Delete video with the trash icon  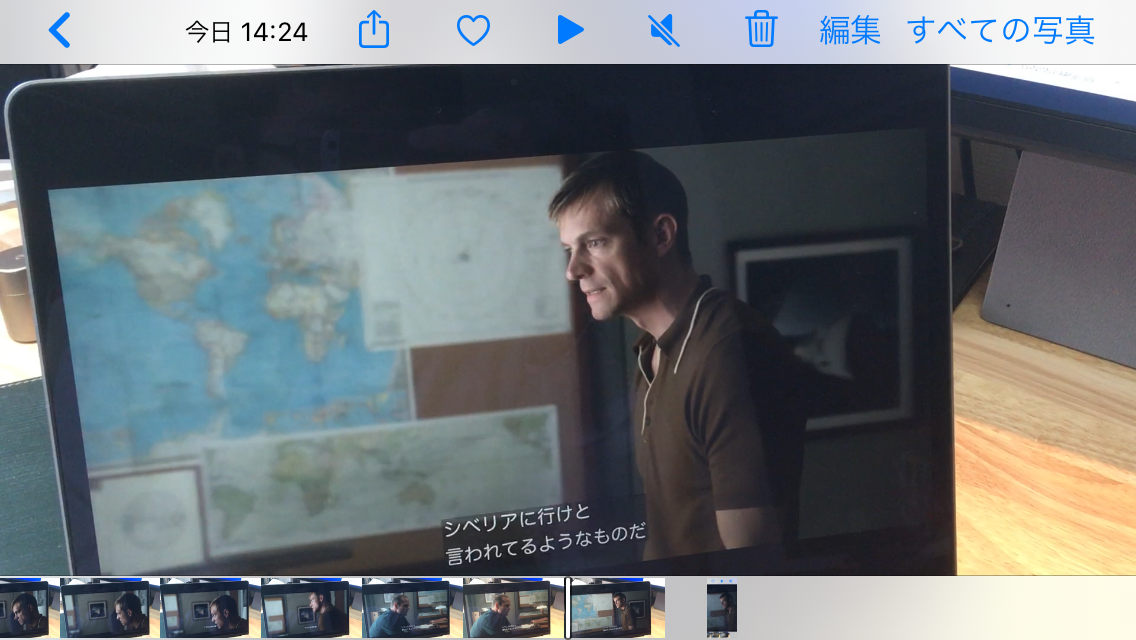(761, 30)
